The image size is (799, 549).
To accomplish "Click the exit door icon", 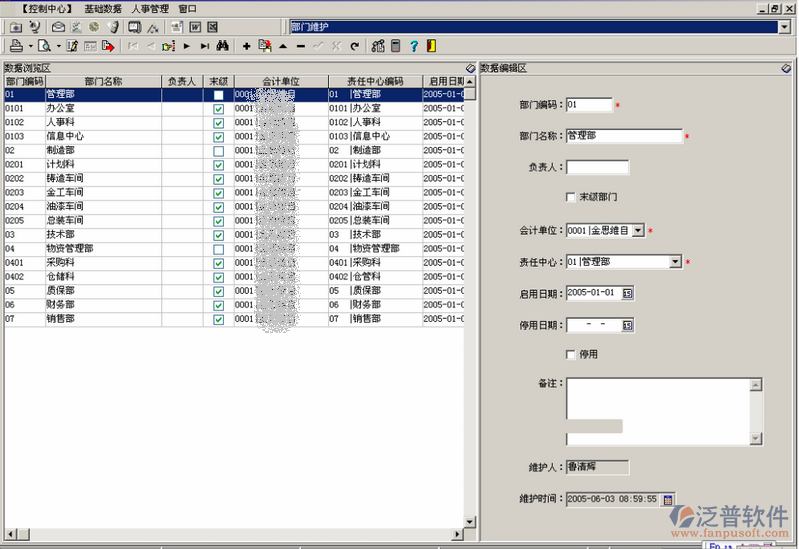I will tap(430, 46).
